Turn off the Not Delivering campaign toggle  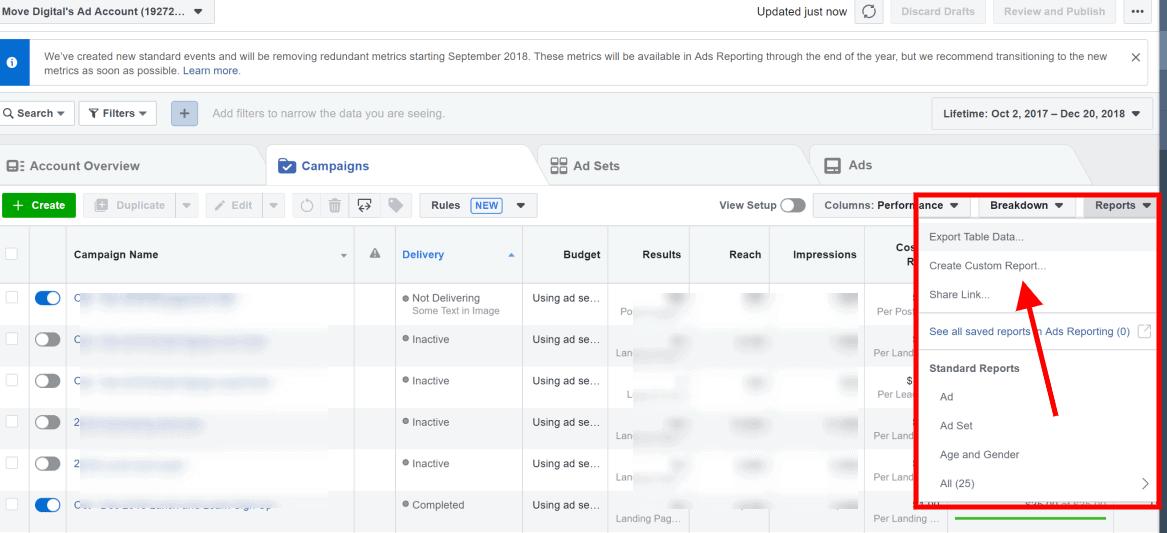48,298
